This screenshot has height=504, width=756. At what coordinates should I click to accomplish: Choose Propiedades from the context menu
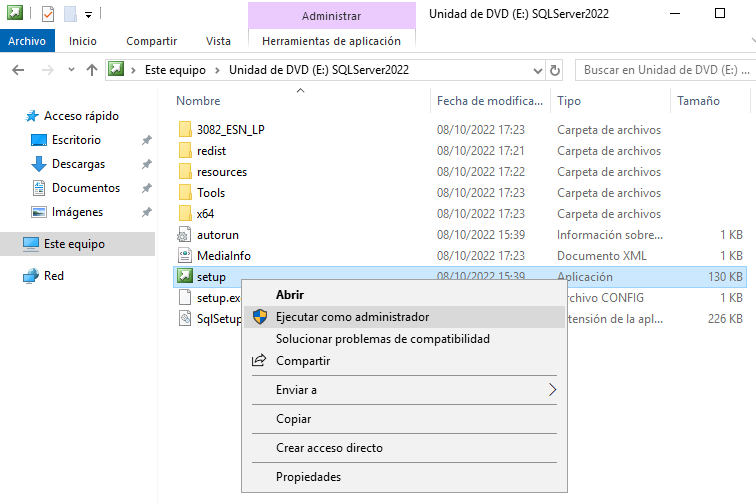pos(404,477)
